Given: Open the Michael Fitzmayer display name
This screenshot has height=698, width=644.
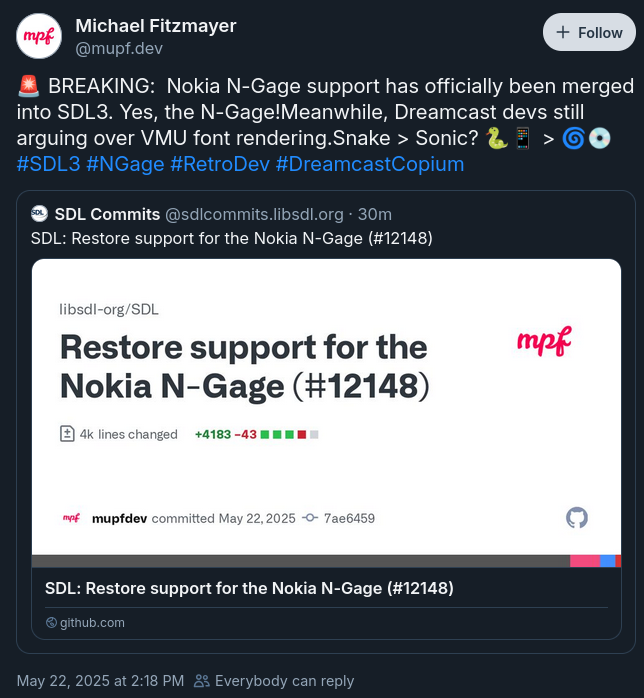Looking at the screenshot, I should (x=156, y=26).
